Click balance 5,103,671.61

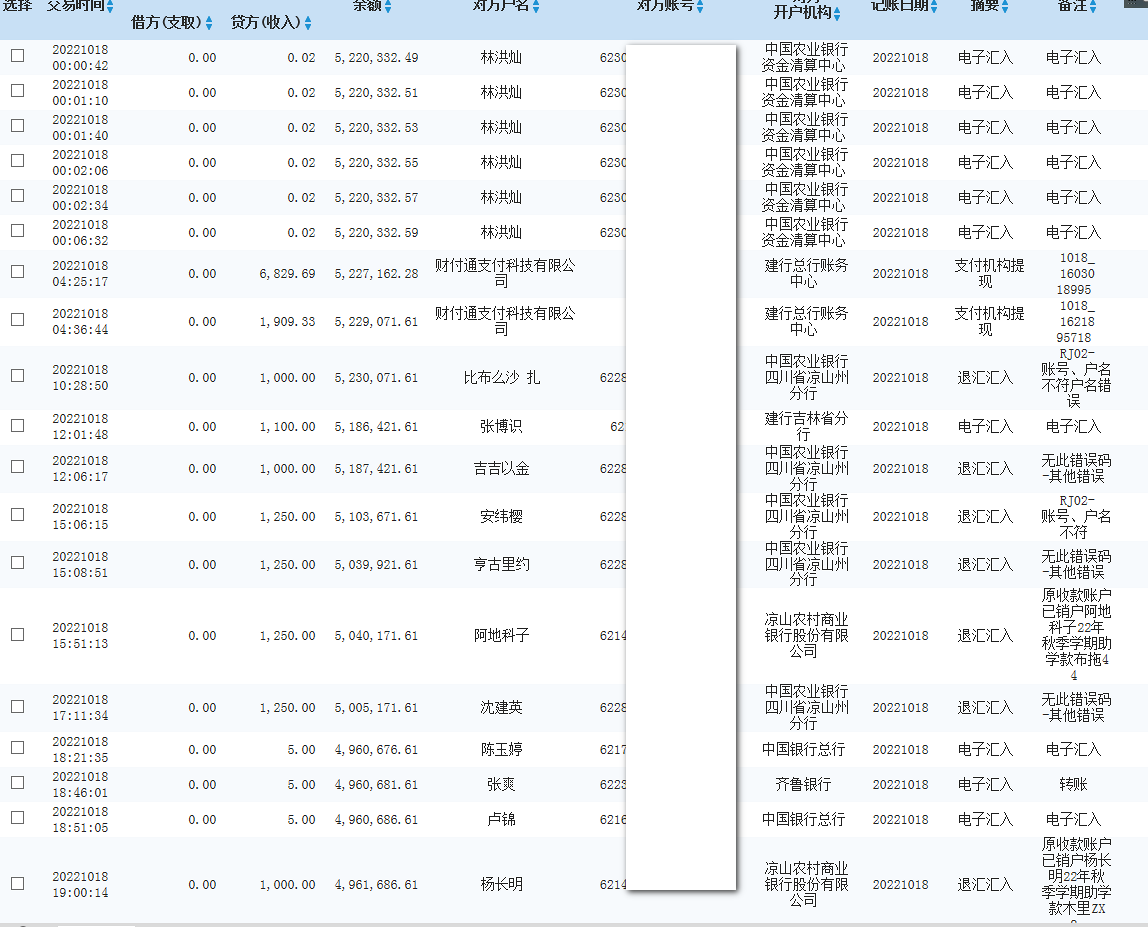pyautogui.click(x=376, y=517)
